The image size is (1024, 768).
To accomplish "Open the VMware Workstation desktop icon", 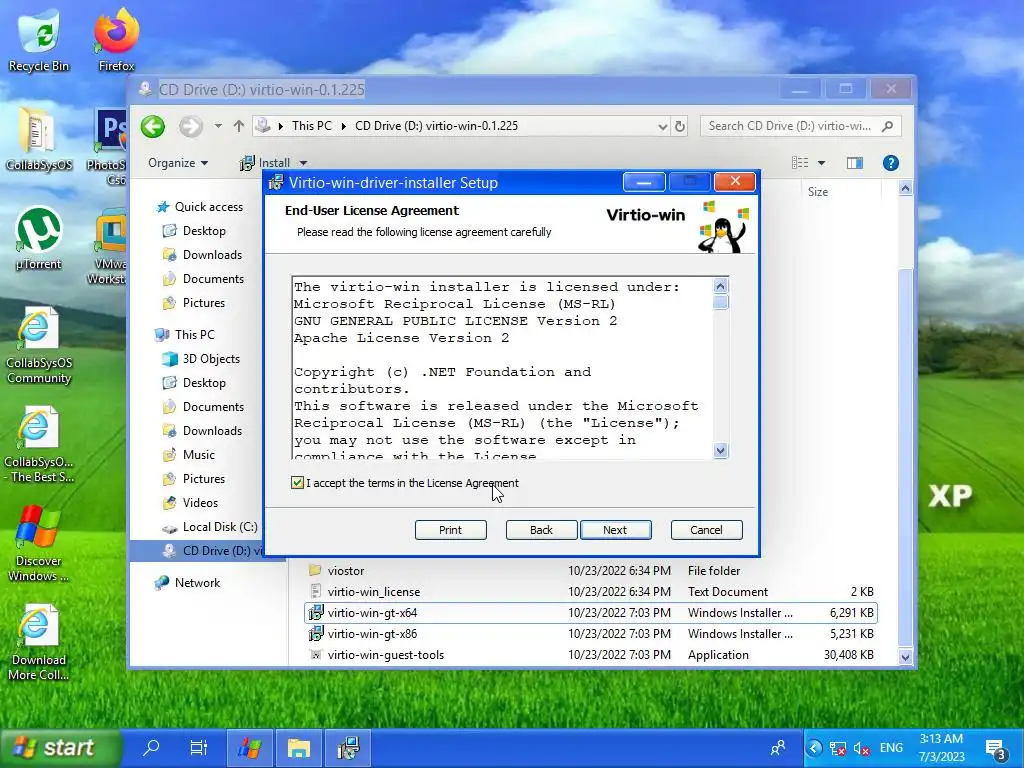I will (109, 246).
